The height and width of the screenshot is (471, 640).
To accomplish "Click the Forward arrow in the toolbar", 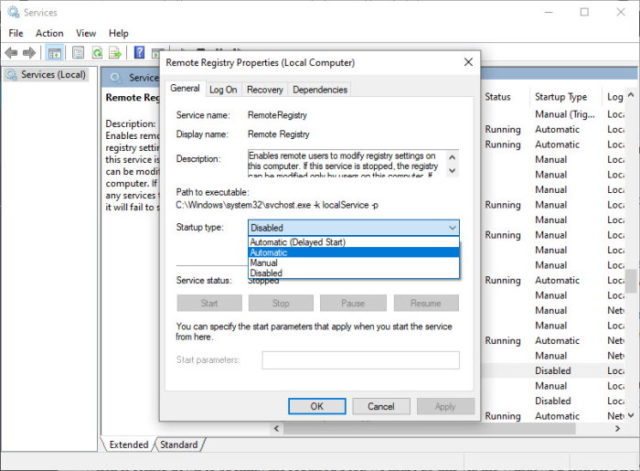I will tap(29, 52).
